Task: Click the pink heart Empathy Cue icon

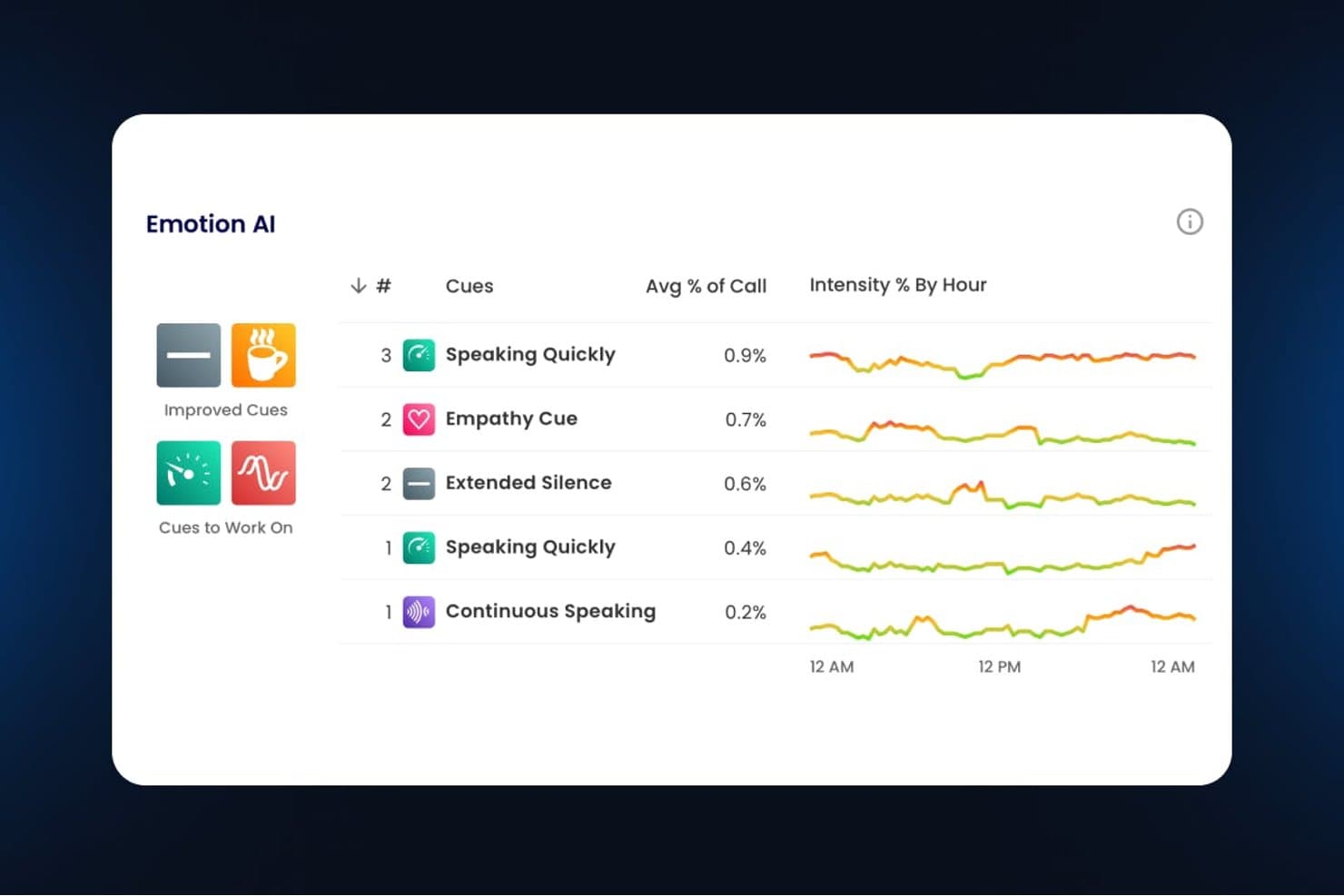Action: [x=419, y=419]
